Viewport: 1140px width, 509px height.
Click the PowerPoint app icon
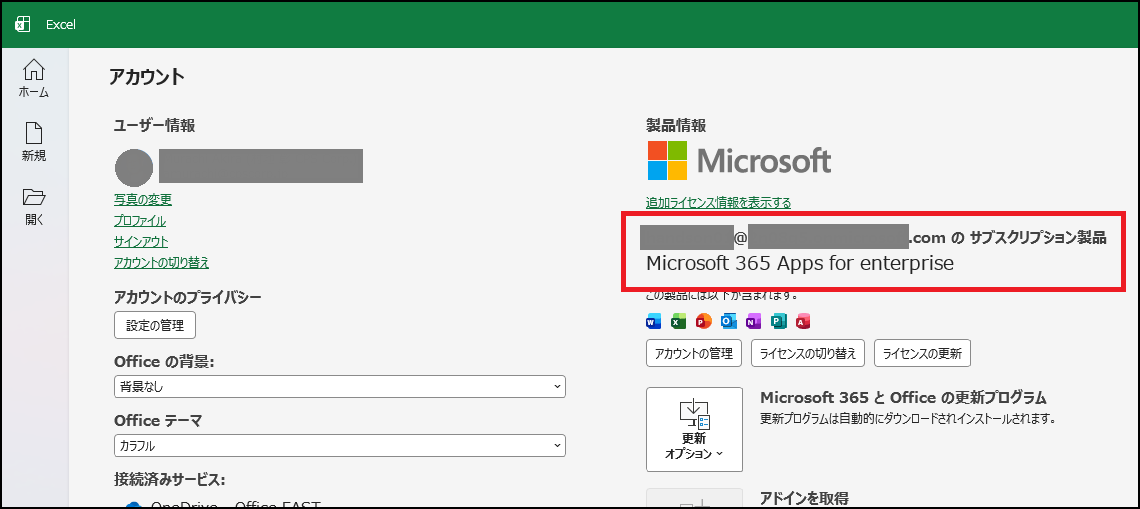pyautogui.click(x=703, y=321)
